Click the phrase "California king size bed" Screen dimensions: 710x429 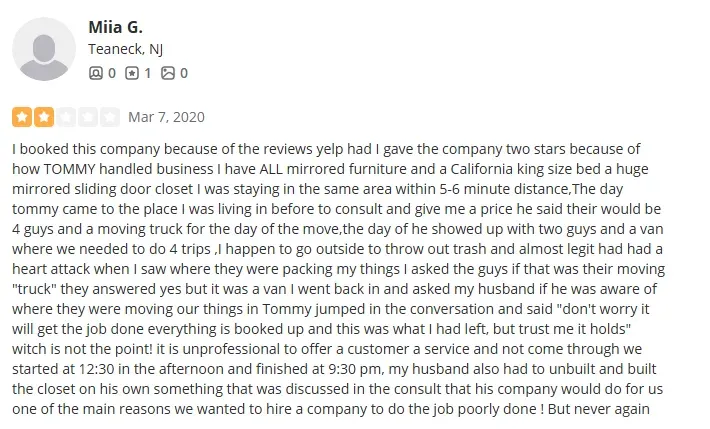tap(527, 168)
